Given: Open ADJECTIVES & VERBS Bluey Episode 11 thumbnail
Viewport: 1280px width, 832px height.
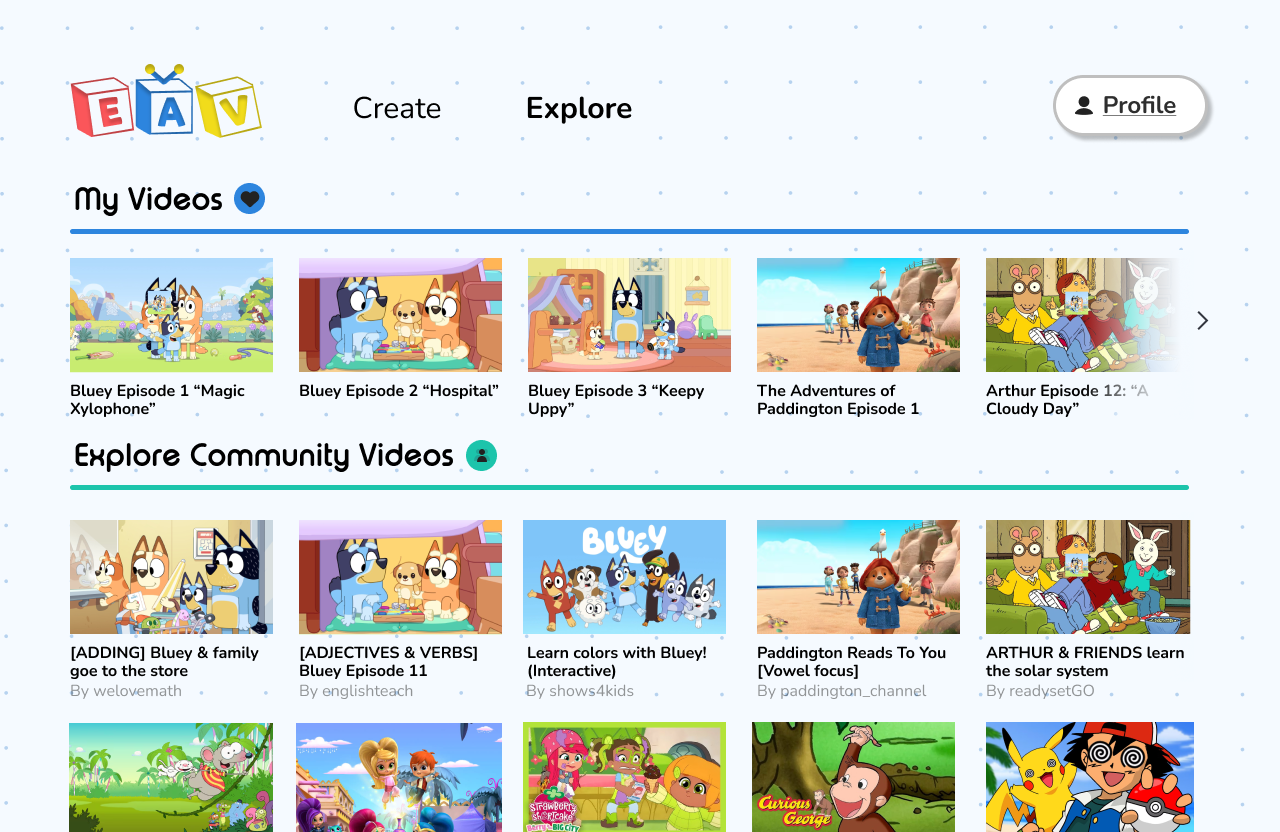Looking at the screenshot, I should click(400, 577).
